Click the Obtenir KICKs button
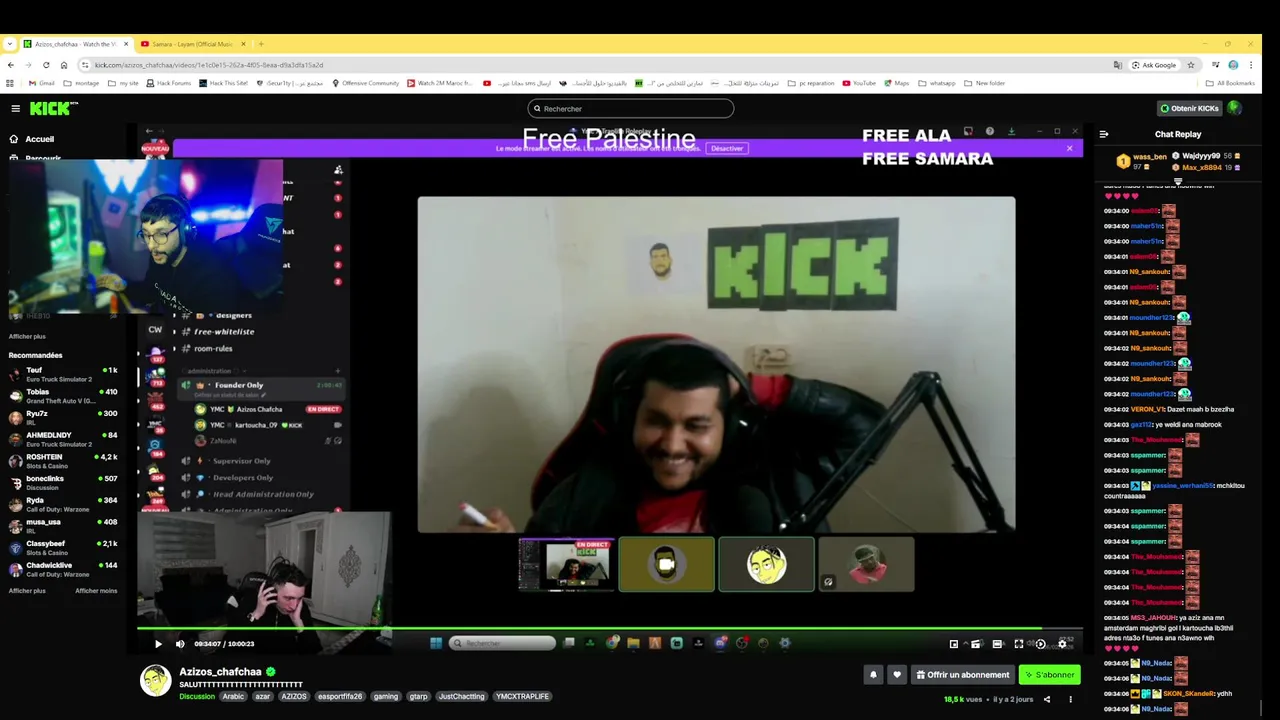1280x720 pixels. pos(1190,108)
